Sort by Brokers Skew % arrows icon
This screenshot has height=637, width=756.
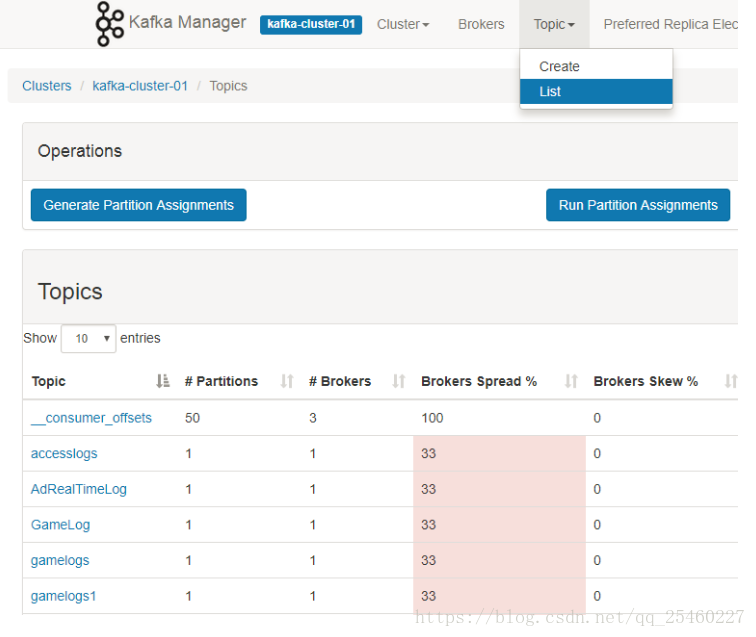coord(730,381)
